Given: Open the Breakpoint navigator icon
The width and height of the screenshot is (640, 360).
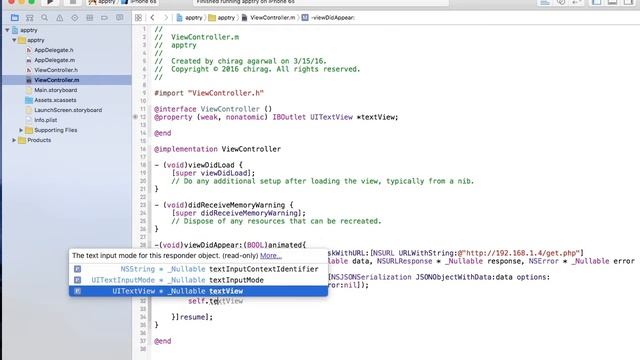Looking at the screenshot, I should coord(104,18).
